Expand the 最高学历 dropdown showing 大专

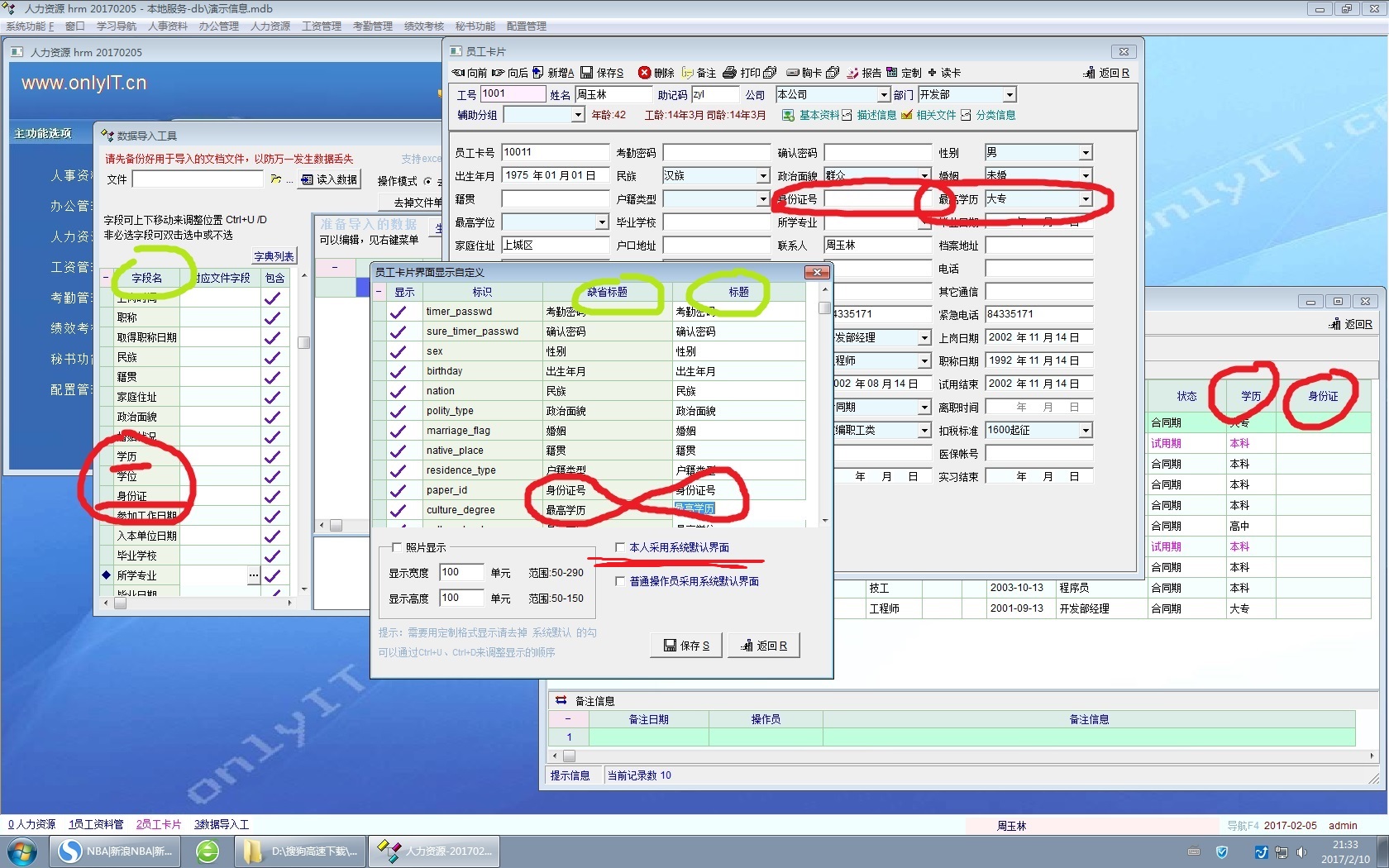(1086, 199)
